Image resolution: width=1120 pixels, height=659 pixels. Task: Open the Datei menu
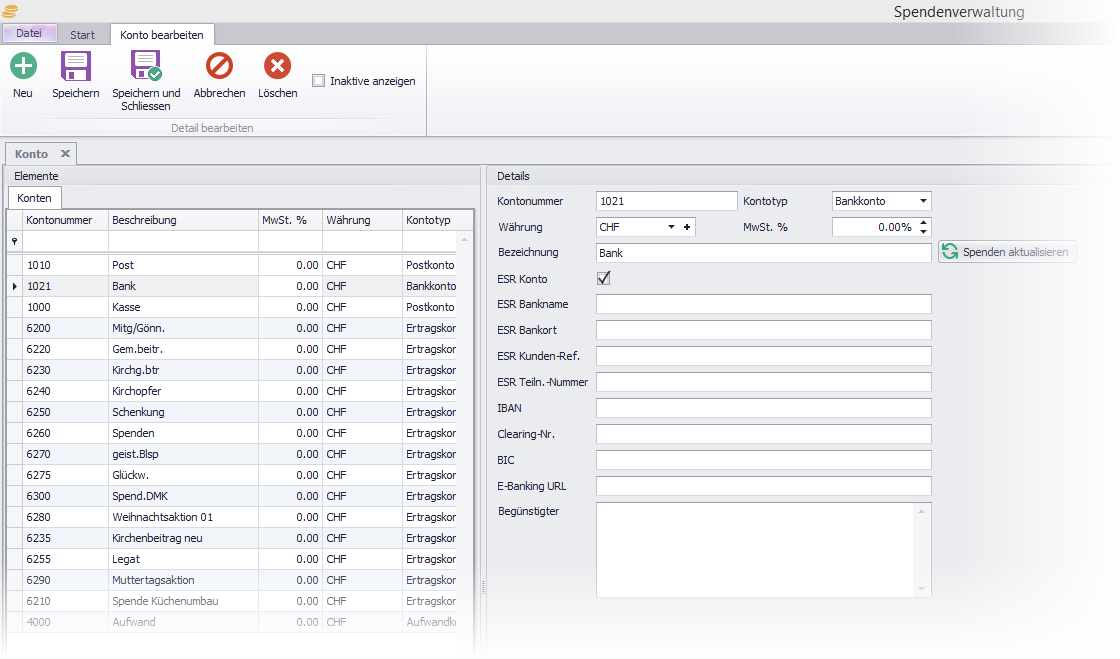(29, 34)
